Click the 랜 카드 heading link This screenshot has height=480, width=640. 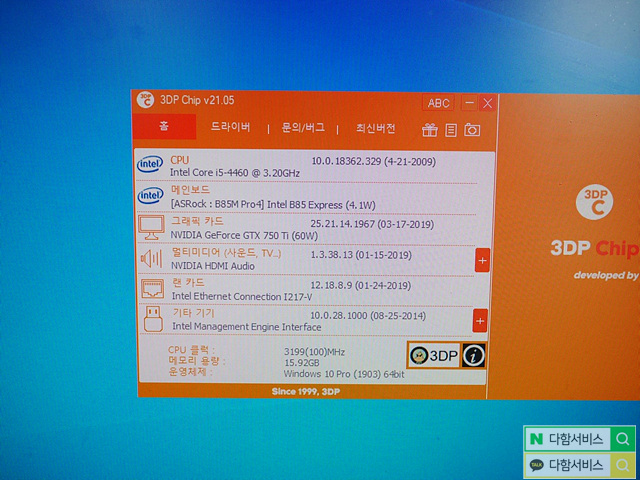pos(188,282)
